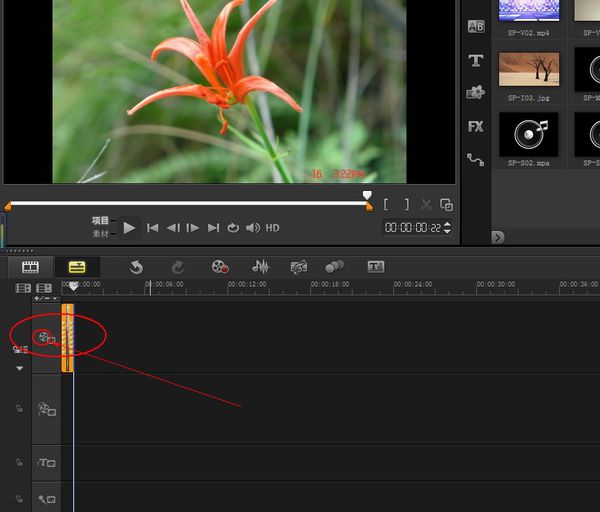The height and width of the screenshot is (512, 600).
Task: Toggle ripple editing
Action: (20, 349)
